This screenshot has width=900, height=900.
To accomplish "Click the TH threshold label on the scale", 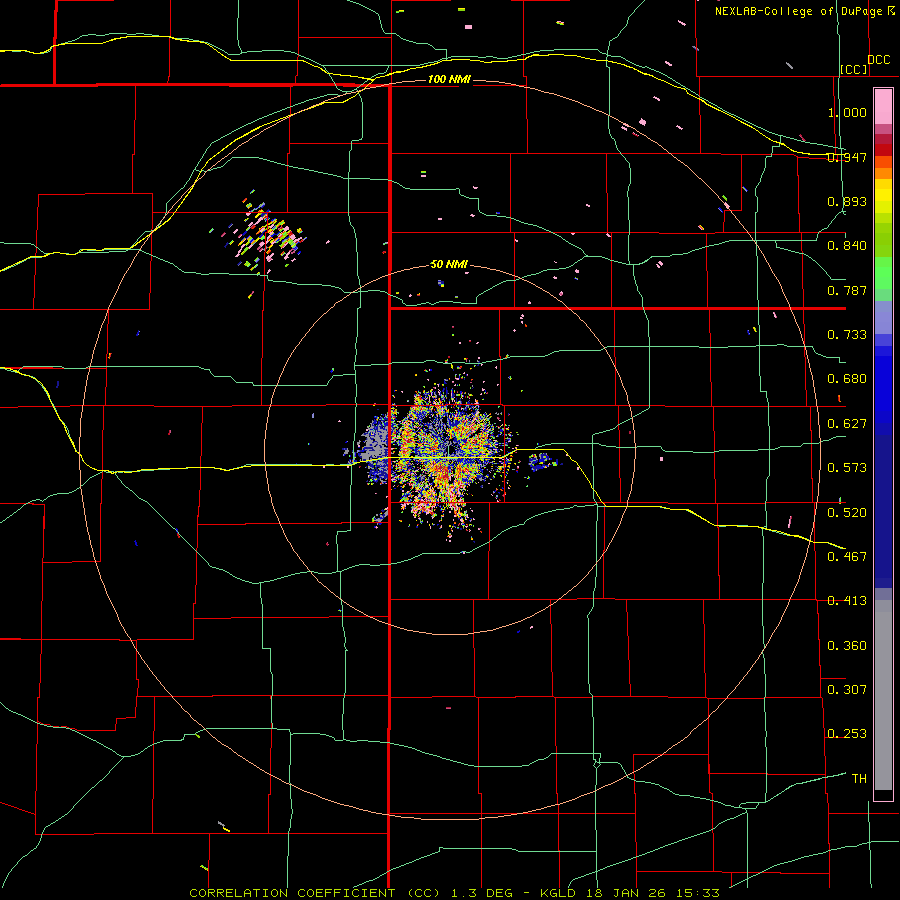I will coord(859,779).
